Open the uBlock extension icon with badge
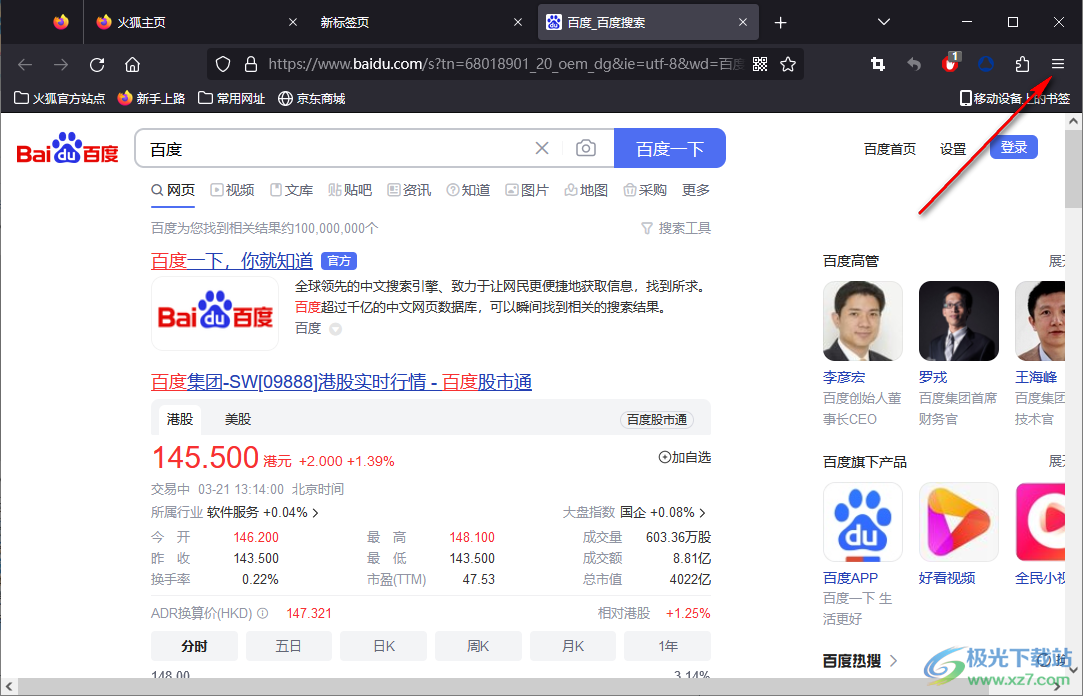The height and width of the screenshot is (696, 1083). click(950, 63)
